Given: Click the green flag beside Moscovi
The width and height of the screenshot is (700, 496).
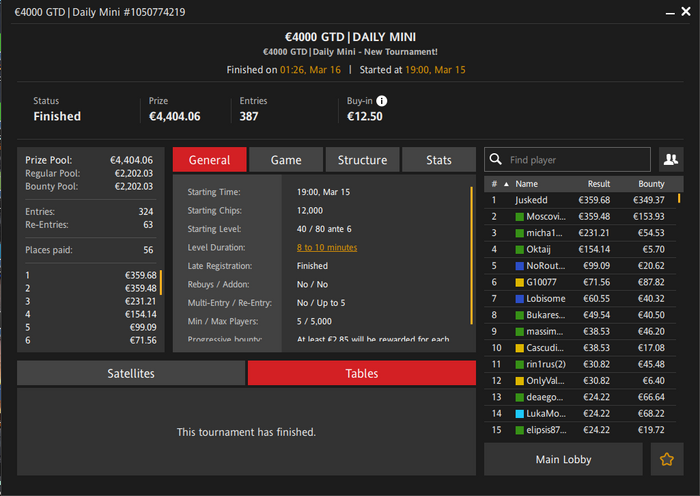Looking at the screenshot, I should (x=519, y=217).
